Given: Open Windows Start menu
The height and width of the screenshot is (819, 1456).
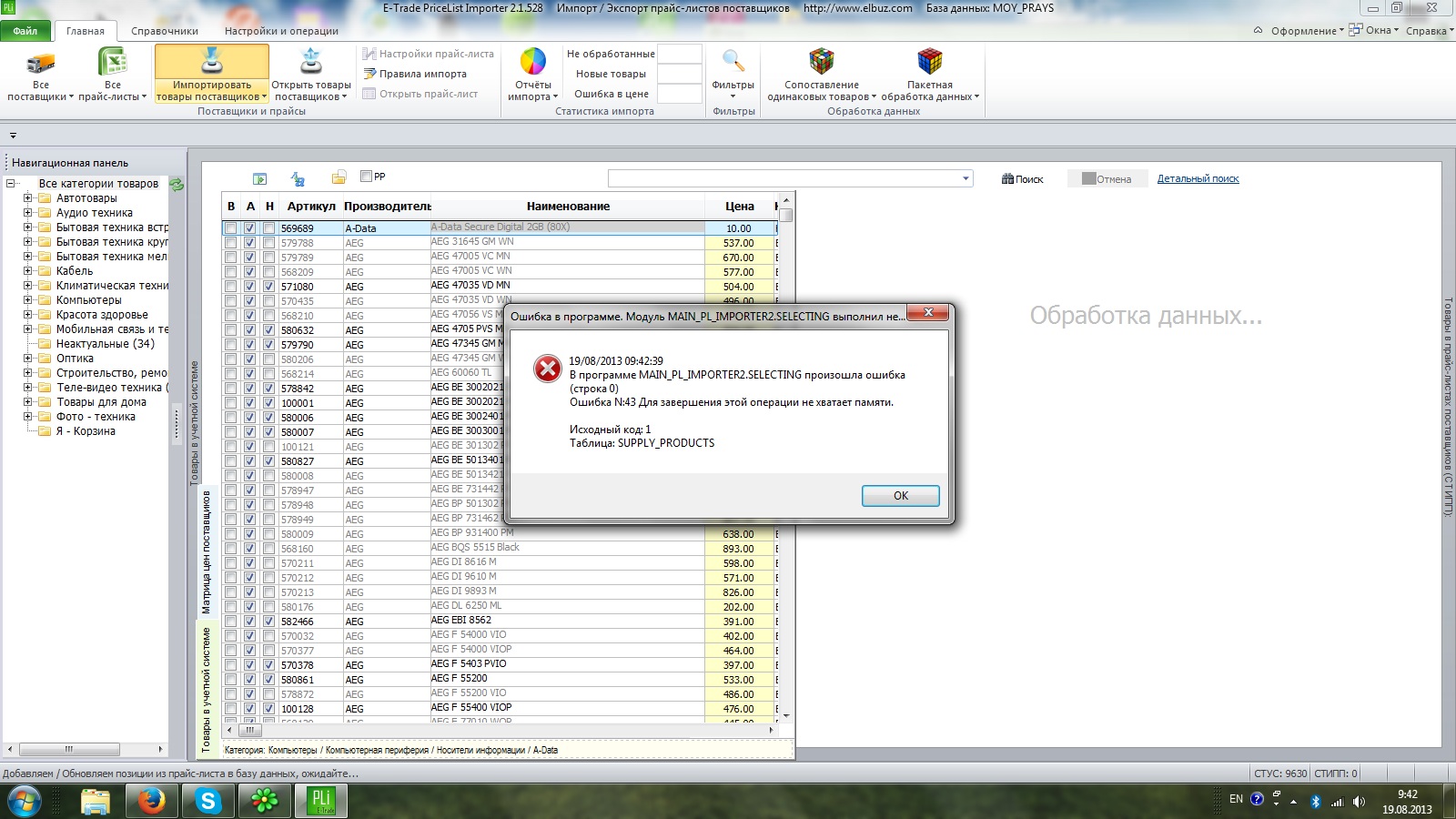Looking at the screenshot, I should click(25, 802).
